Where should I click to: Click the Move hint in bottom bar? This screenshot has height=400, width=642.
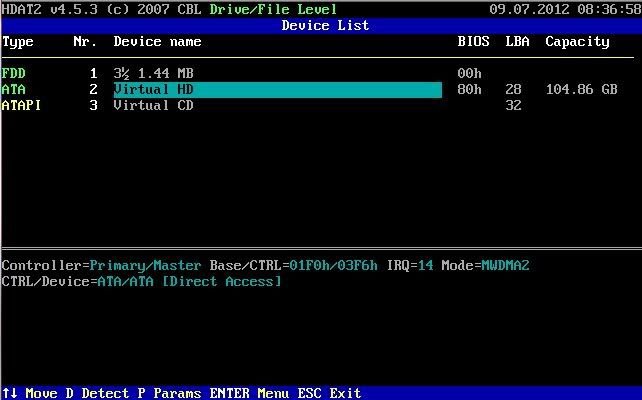29,393
